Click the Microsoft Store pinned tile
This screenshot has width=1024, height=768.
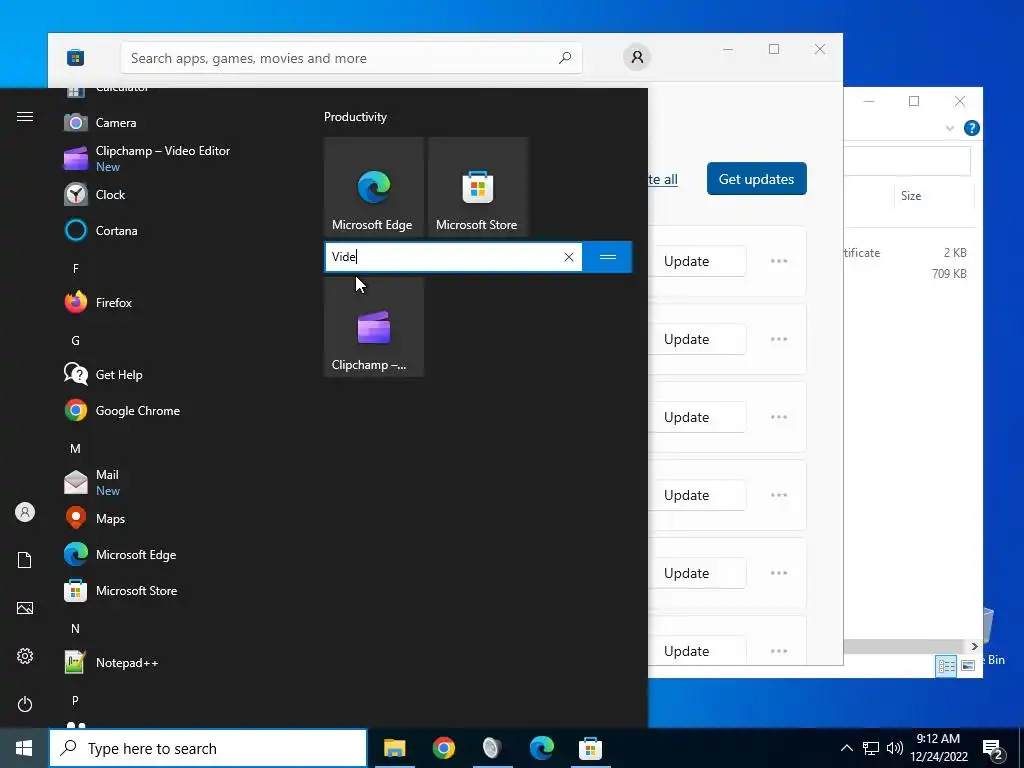pyautogui.click(x=478, y=187)
